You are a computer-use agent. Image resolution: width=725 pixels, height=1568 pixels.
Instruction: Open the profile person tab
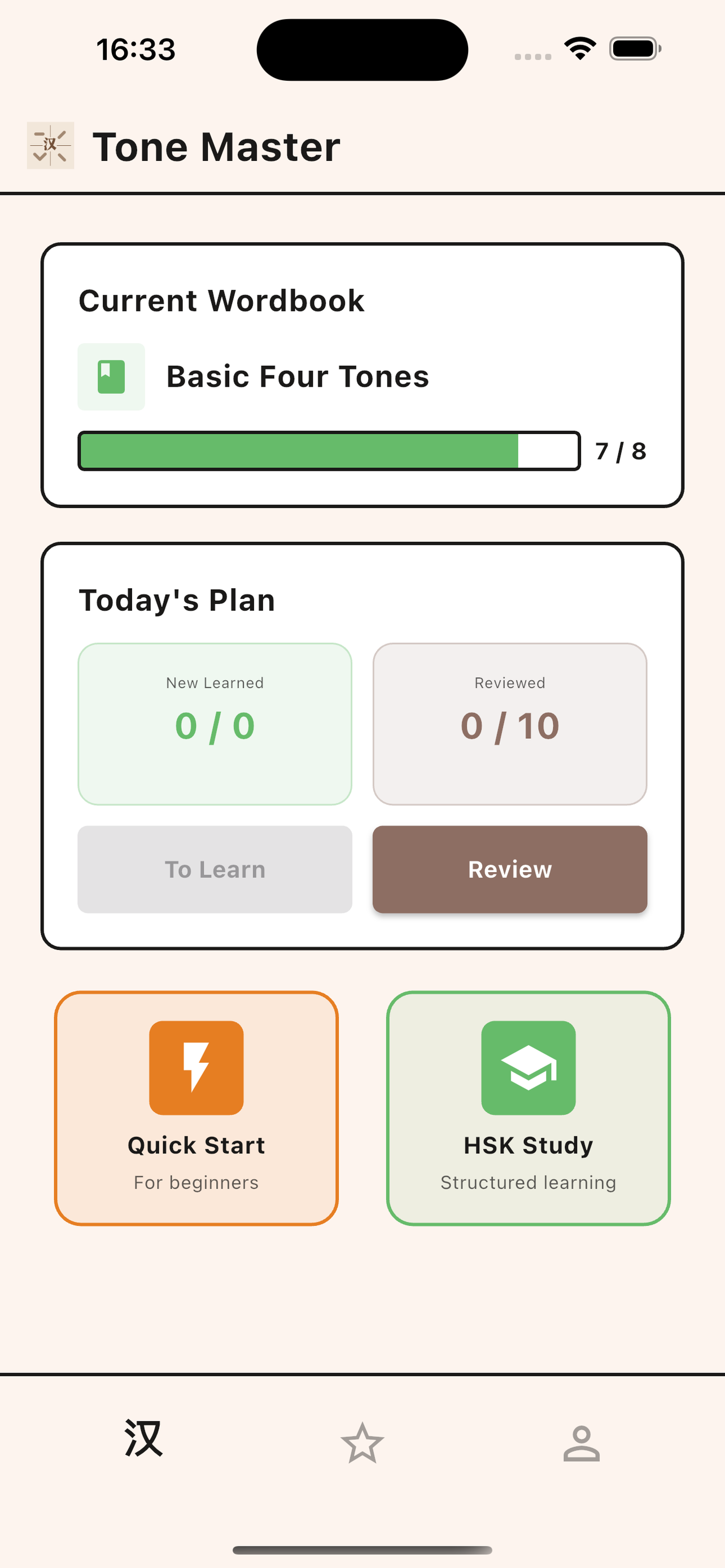coord(582,1443)
